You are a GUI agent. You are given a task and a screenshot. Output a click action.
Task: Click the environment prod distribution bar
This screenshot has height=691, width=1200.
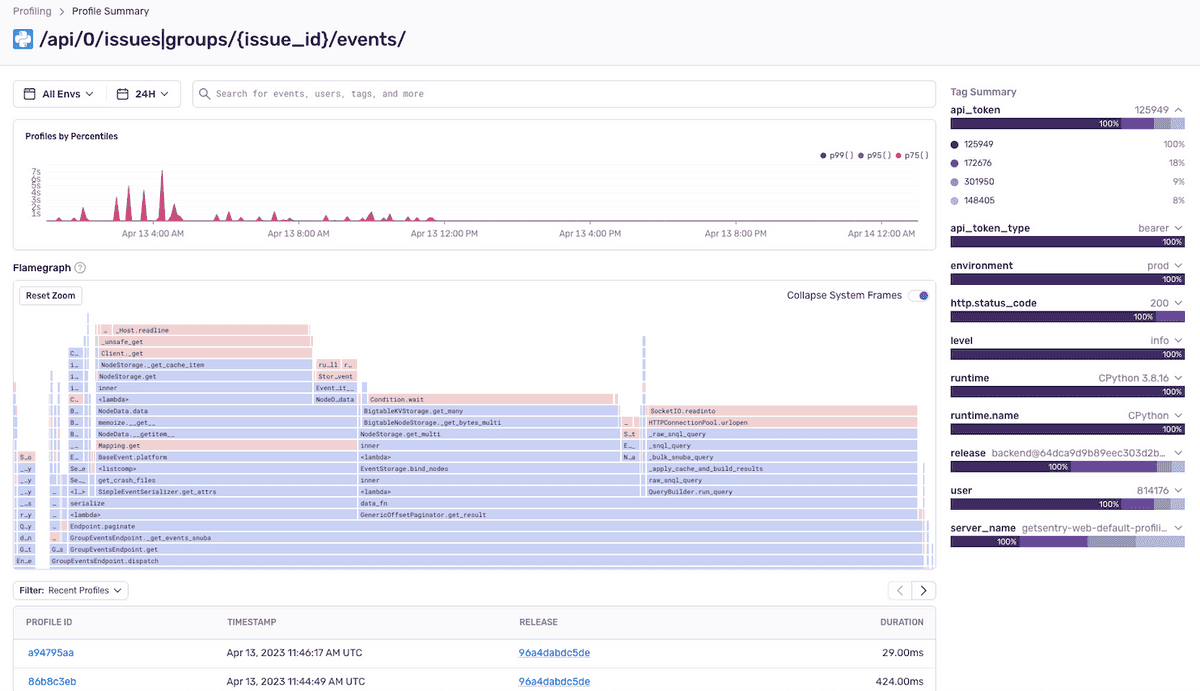pyautogui.click(x=1067, y=279)
